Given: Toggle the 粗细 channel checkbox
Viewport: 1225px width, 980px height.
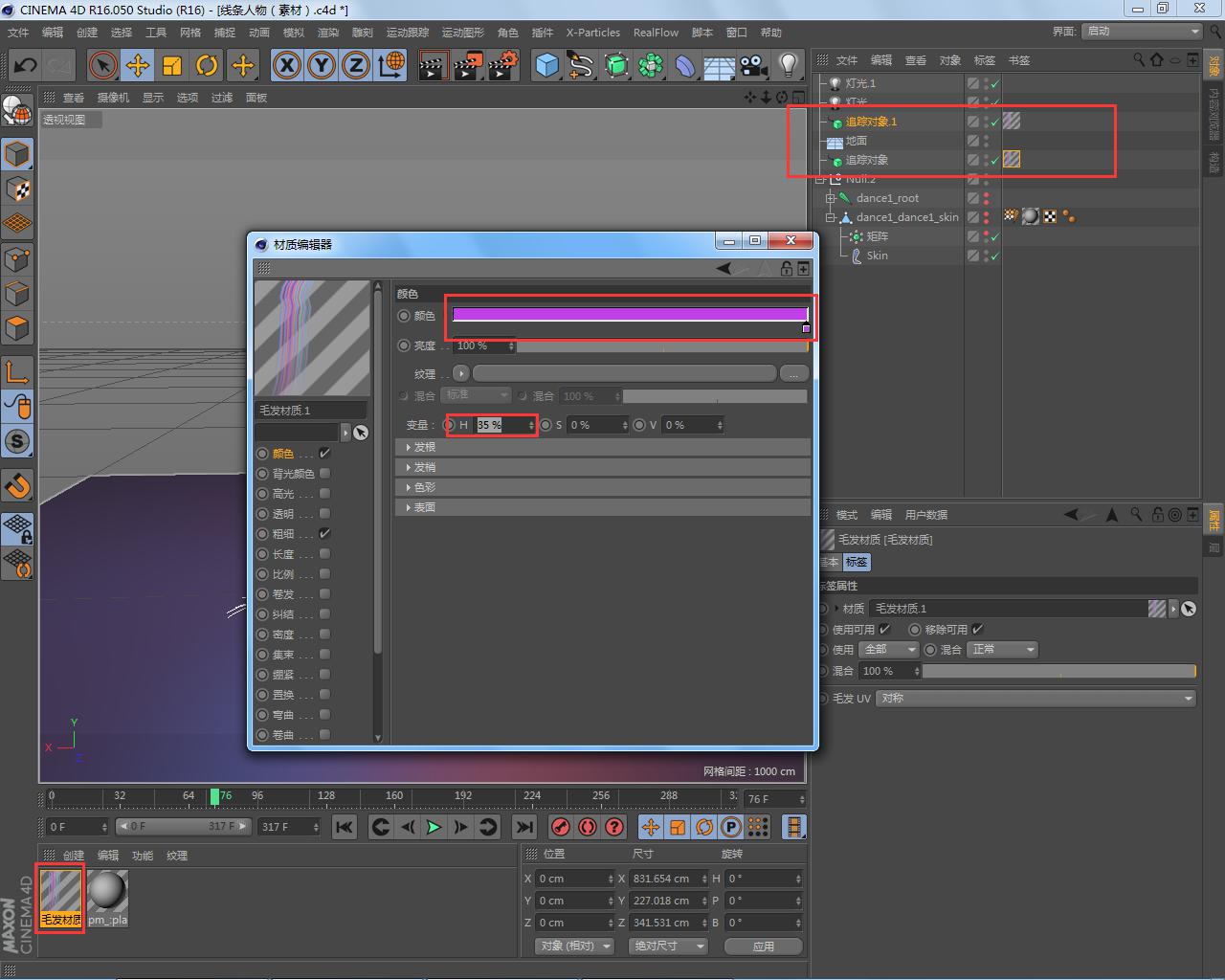Looking at the screenshot, I should [x=325, y=534].
